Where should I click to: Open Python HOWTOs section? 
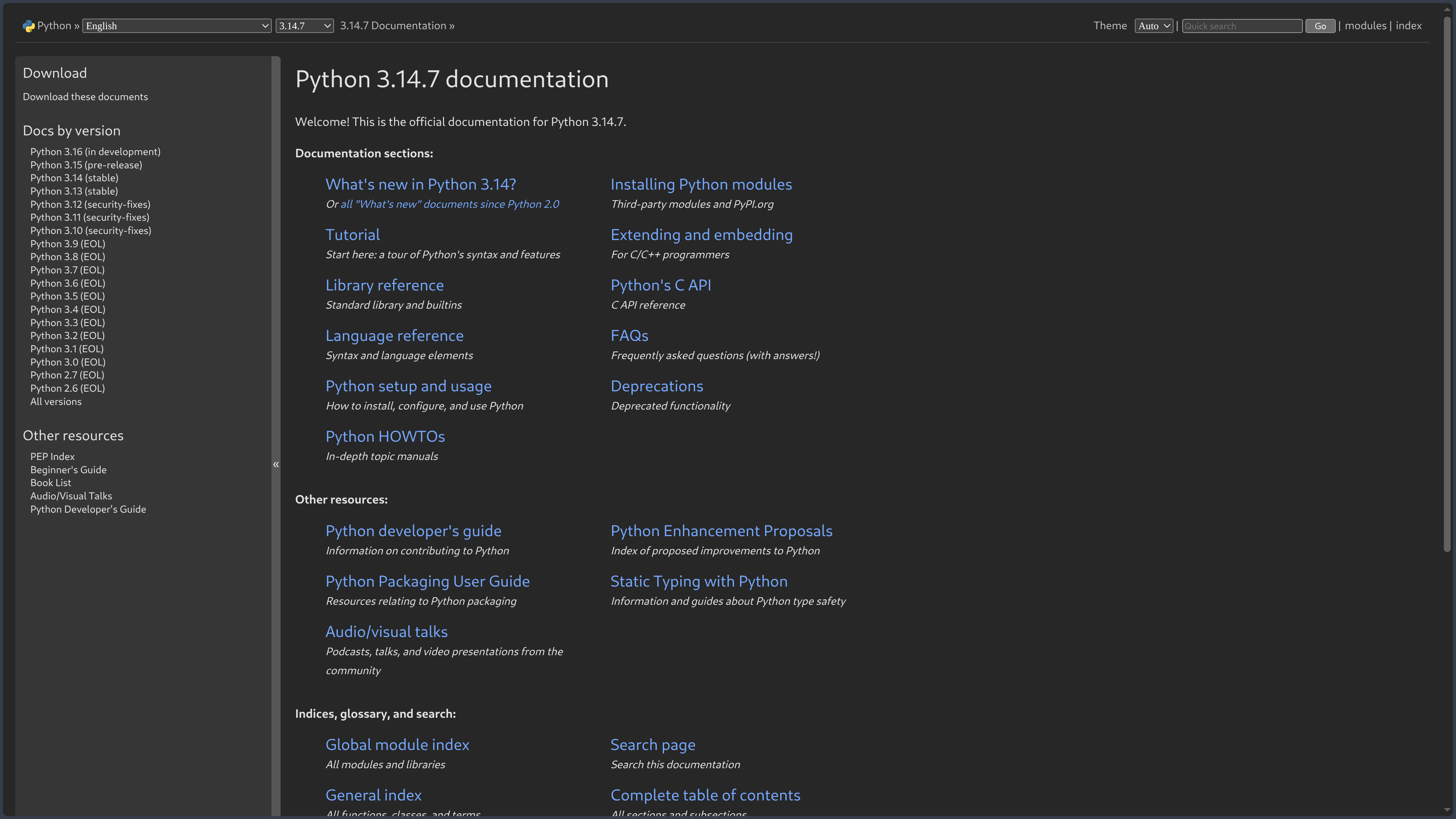(x=385, y=436)
